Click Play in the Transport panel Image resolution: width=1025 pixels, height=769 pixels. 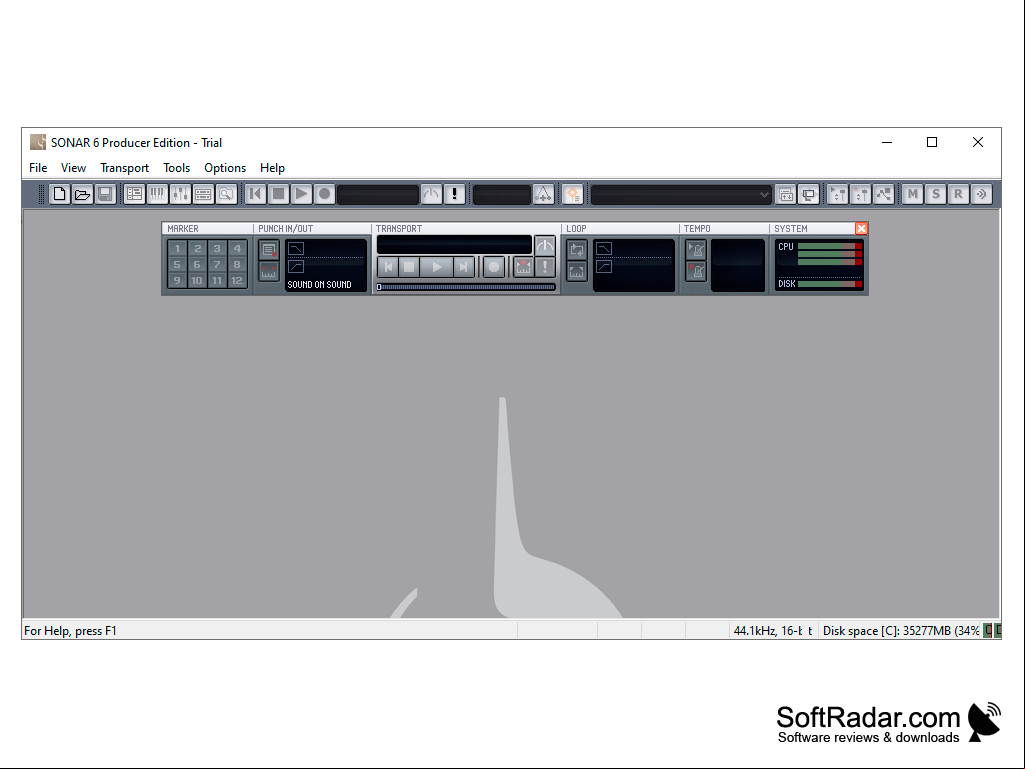[x=436, y=267]
